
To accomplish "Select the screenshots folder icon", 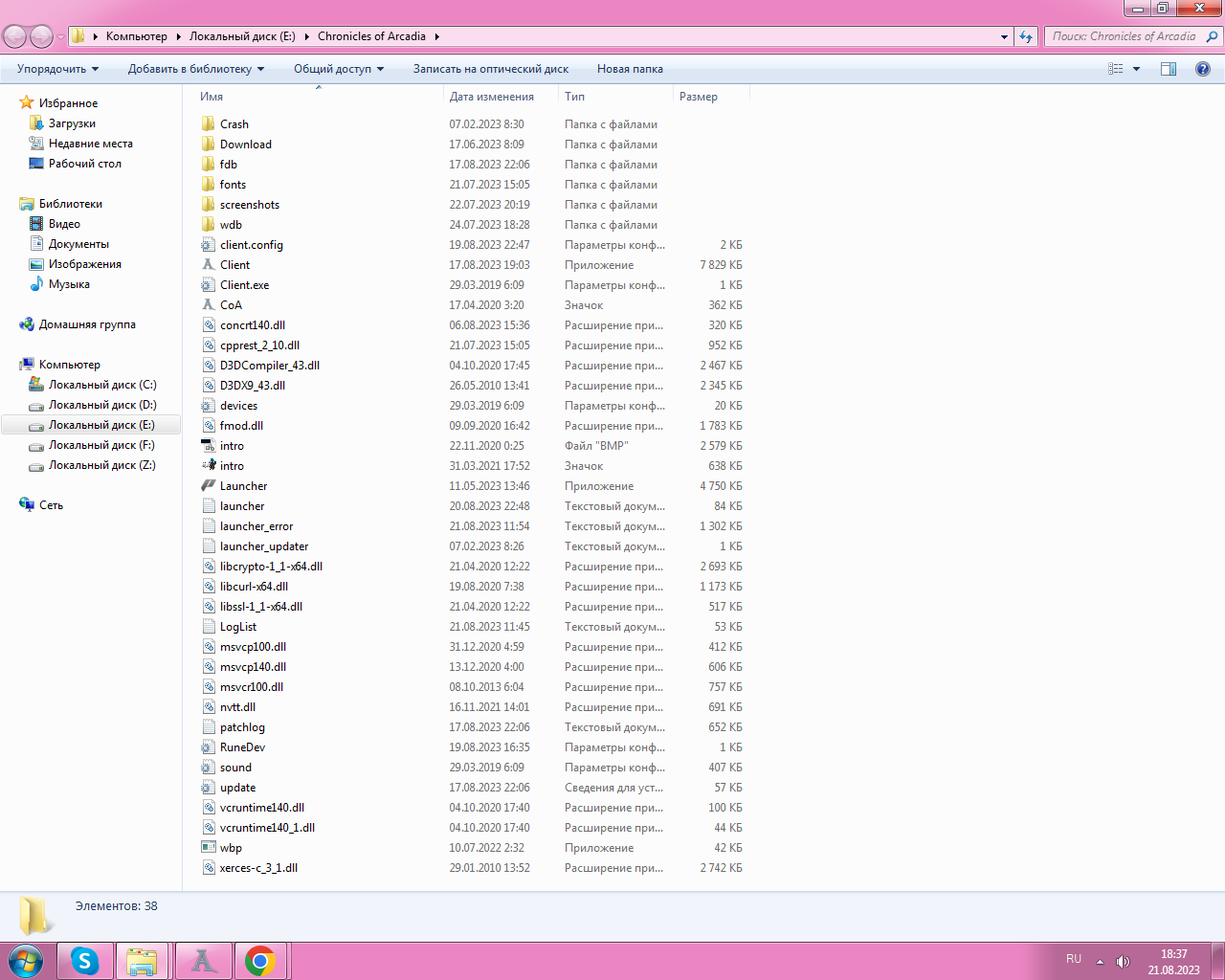I will coord(209,205).
